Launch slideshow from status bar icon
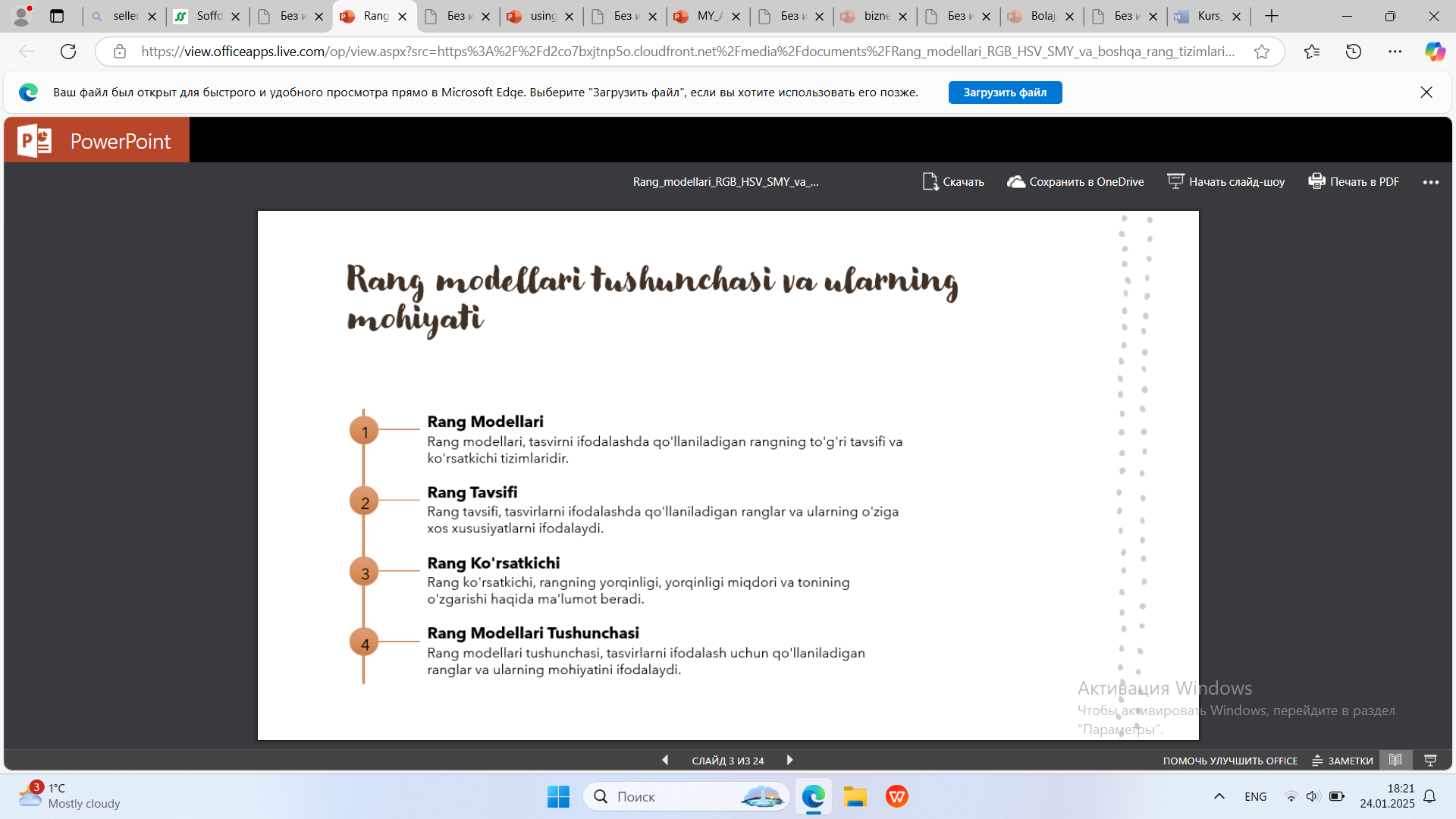Image resolution: width=1456 pixels, height=819 pixels. 1431,760
